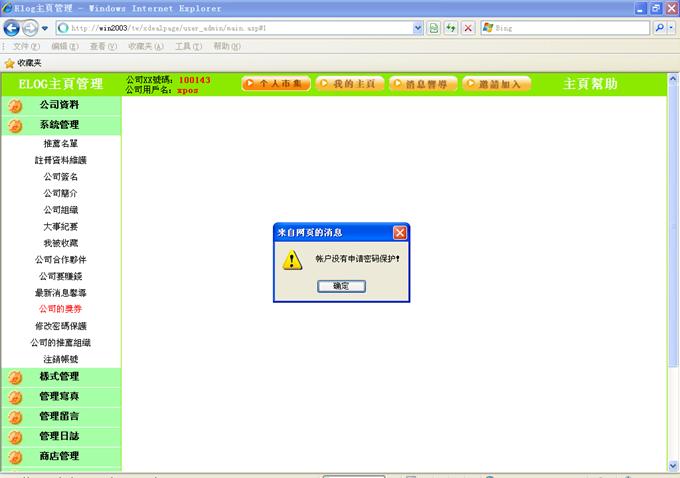Click the 個人市集 button

[275, 84]
